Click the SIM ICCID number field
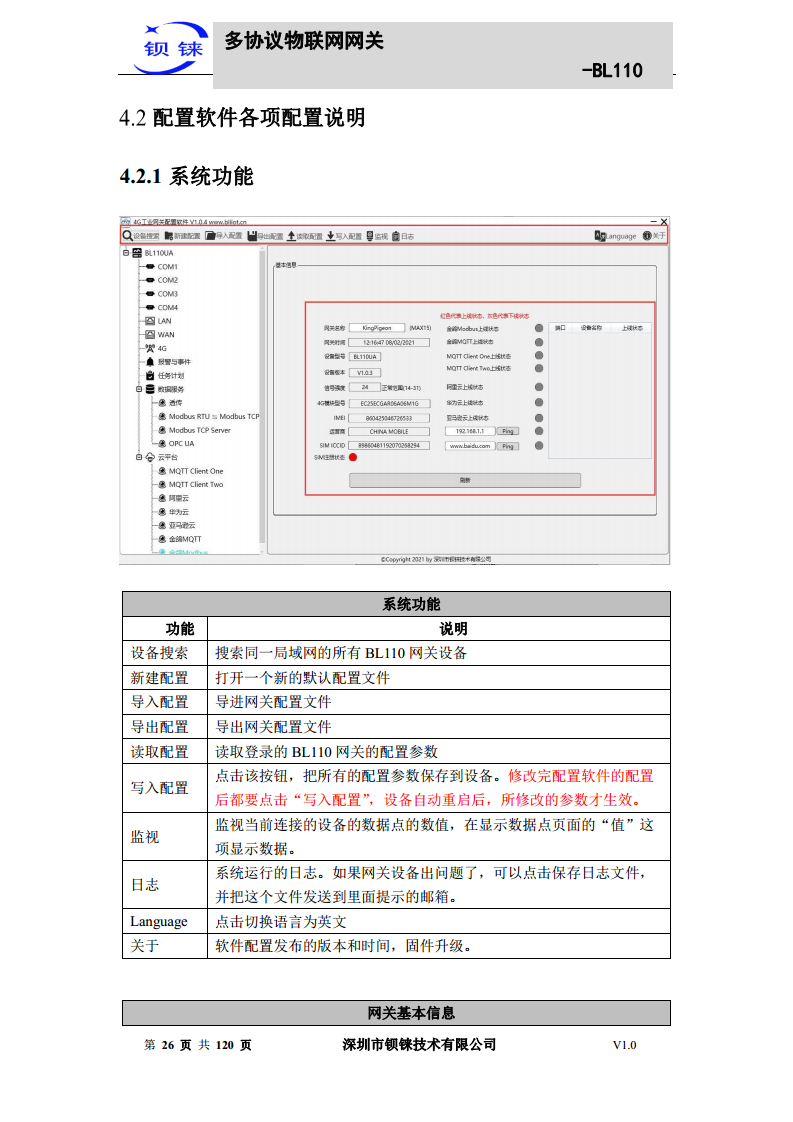 tap(389, 445)
